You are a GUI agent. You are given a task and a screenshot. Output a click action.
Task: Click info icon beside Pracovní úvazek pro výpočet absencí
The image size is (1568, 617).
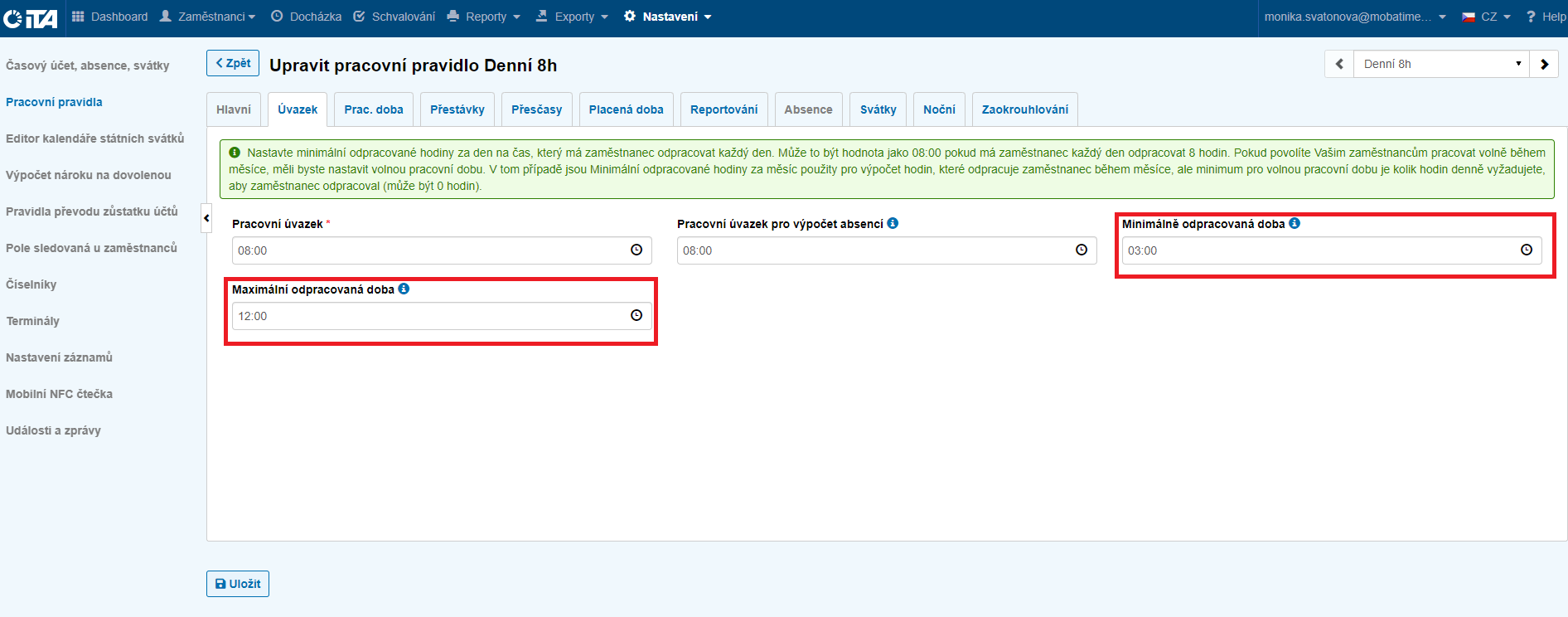click(x=893, y=223)
